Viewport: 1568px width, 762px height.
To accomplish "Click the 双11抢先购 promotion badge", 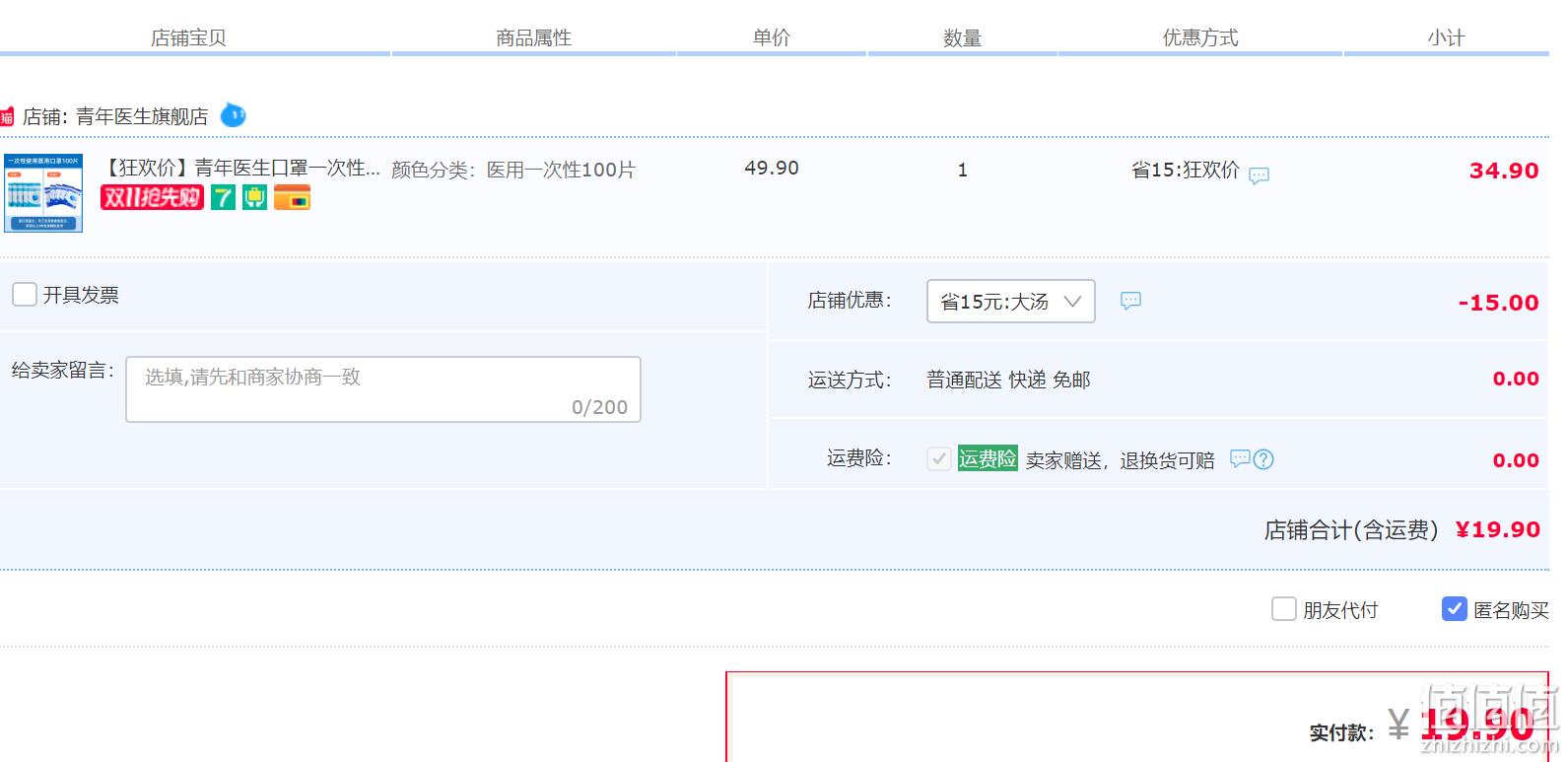I will pos(152,197).
